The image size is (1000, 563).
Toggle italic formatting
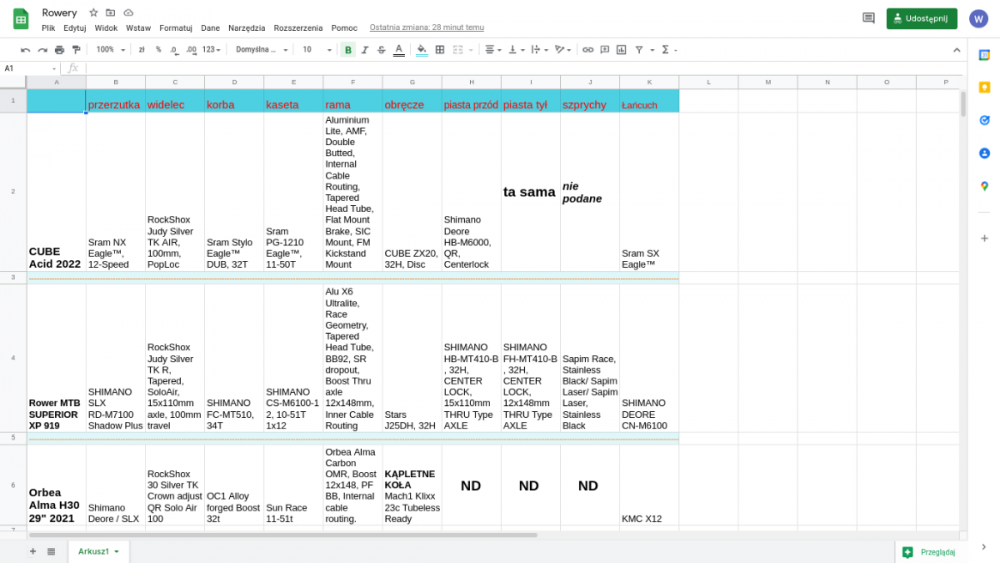[365, 49]
